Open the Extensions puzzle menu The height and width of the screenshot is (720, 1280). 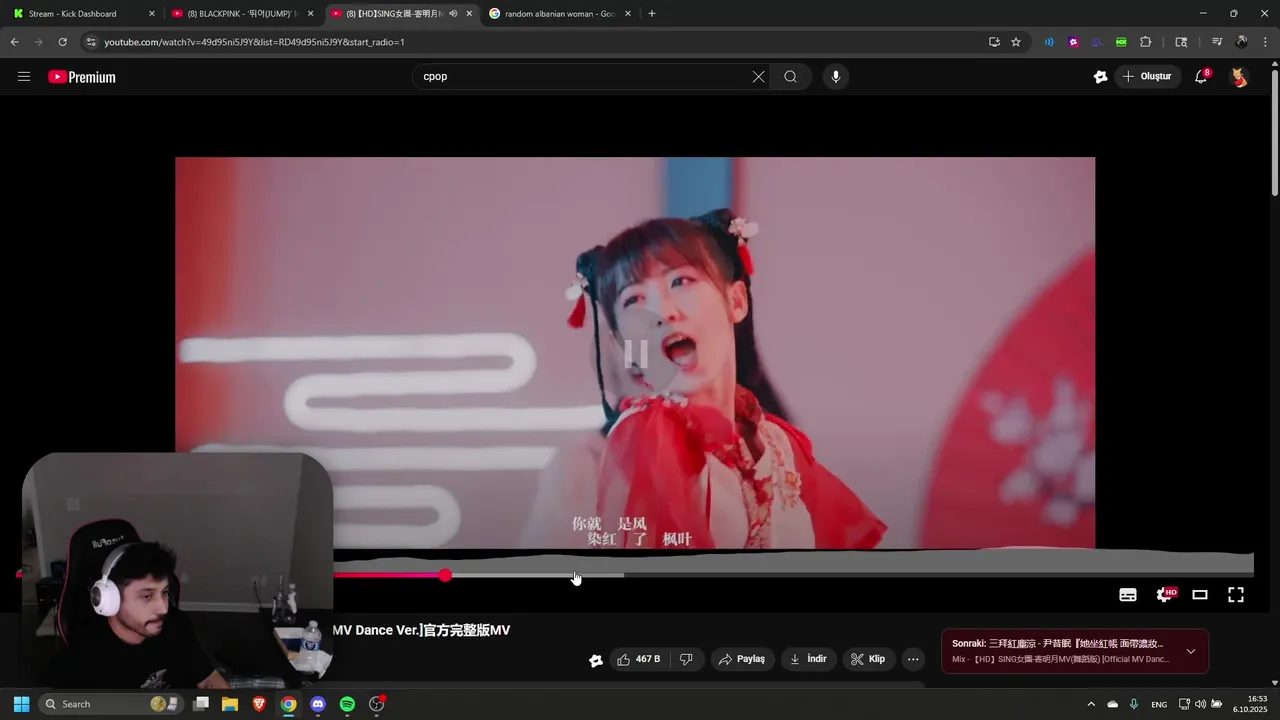pyautogui.click(x=1146, y=42)
